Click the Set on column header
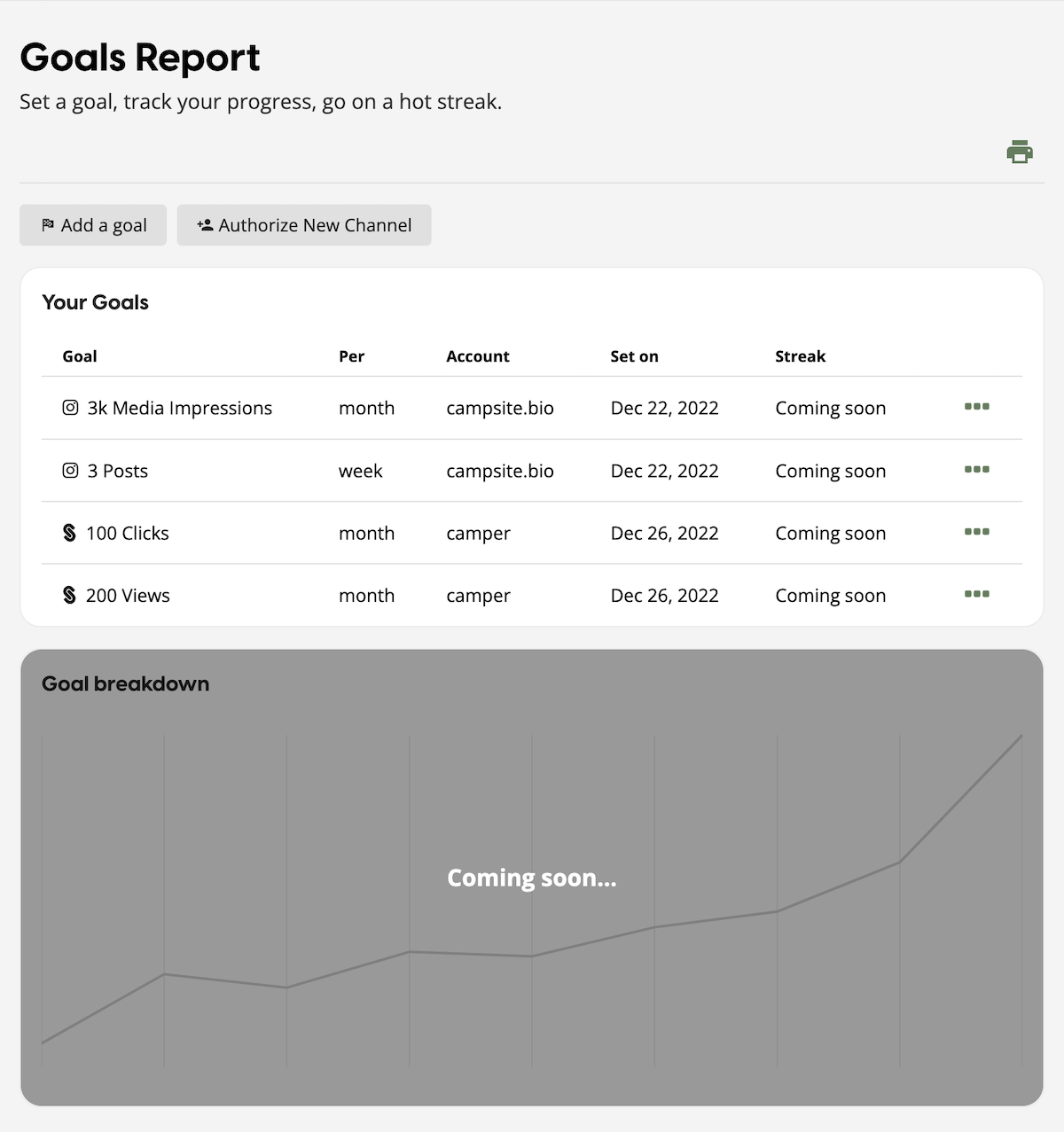The image size is (1064, 1132). 634,356
